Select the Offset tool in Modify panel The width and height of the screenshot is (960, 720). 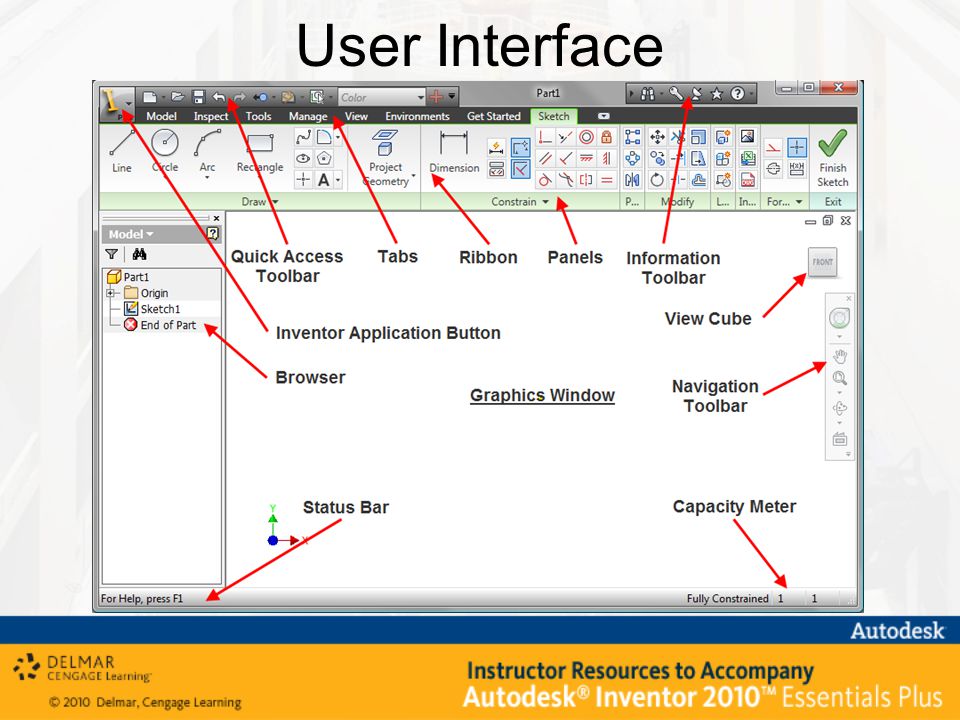coord(699,180)
